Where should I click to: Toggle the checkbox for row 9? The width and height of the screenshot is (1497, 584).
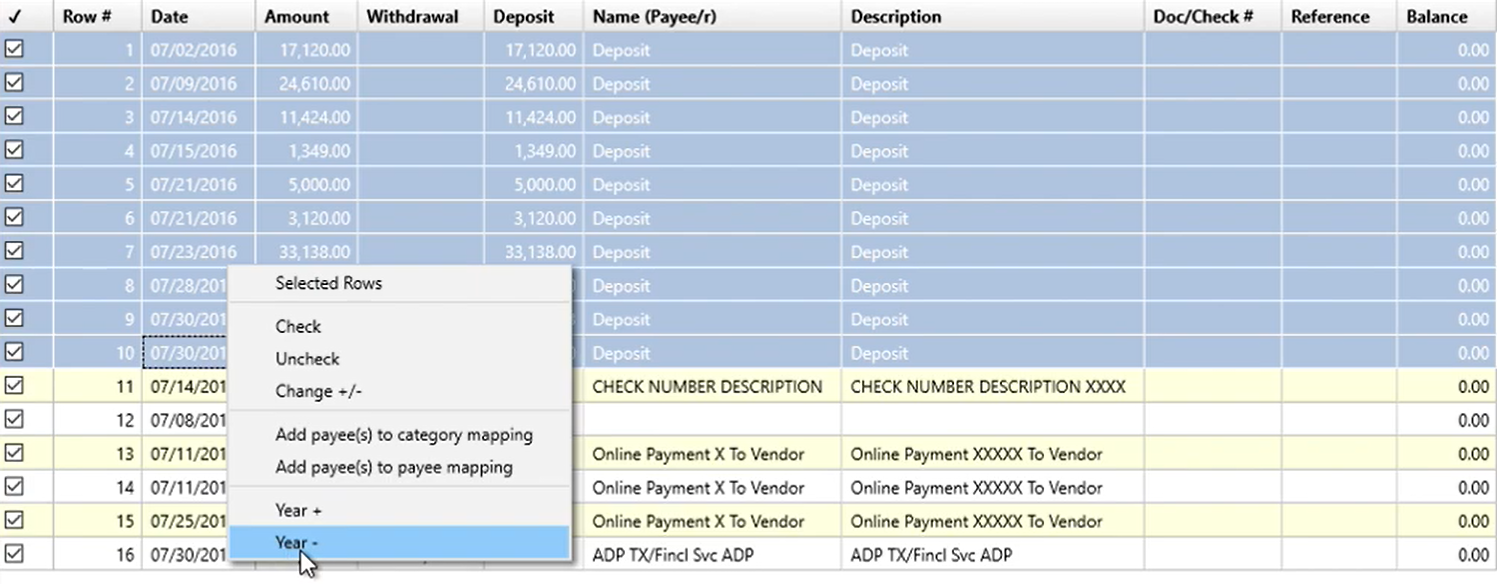click(x=14, y=318)
